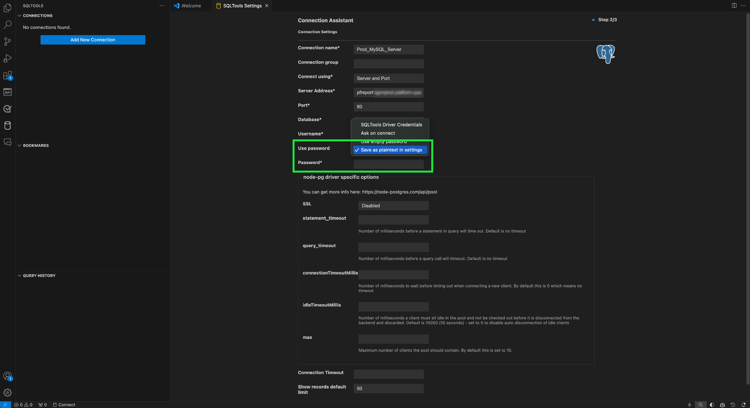Click the notifications icon at status bar end
The image size is (750, 408).
click(x=743, y=405)
